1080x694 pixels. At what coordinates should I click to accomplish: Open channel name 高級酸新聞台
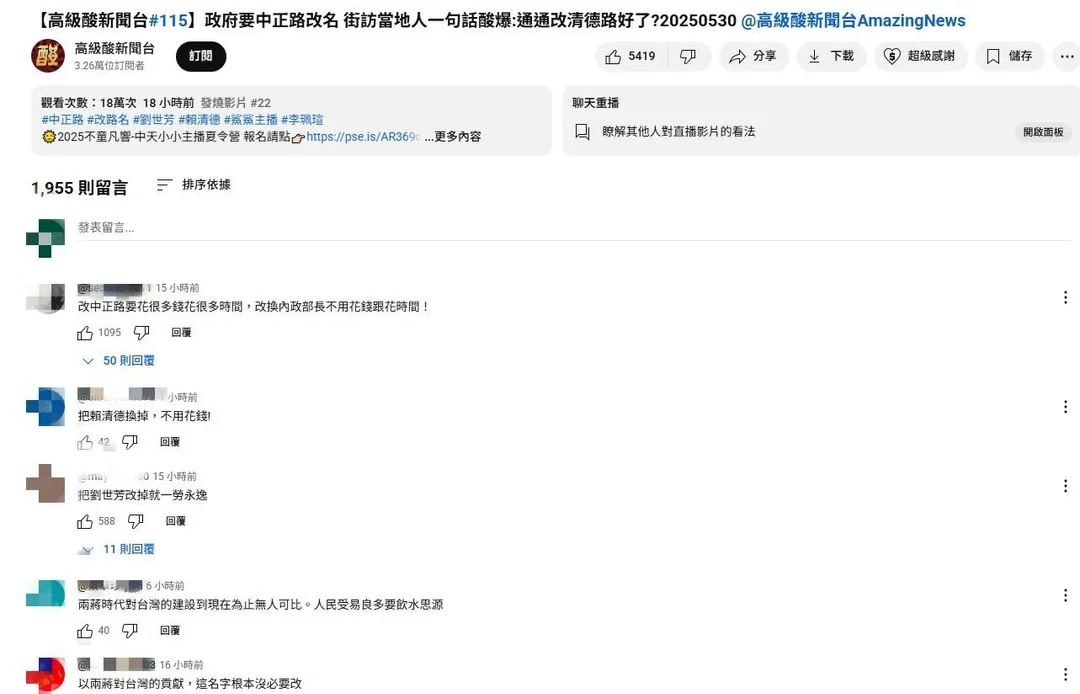[x=114, y=48]
